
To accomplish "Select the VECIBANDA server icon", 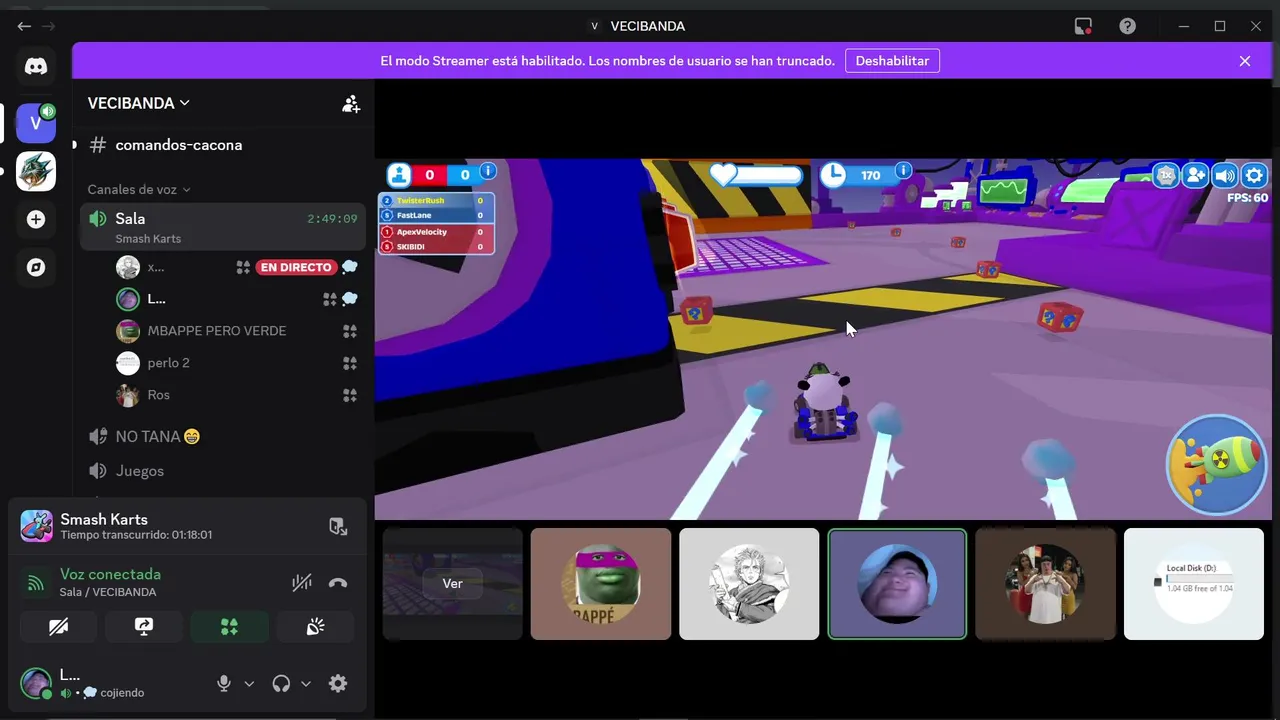I will point(36,123).
